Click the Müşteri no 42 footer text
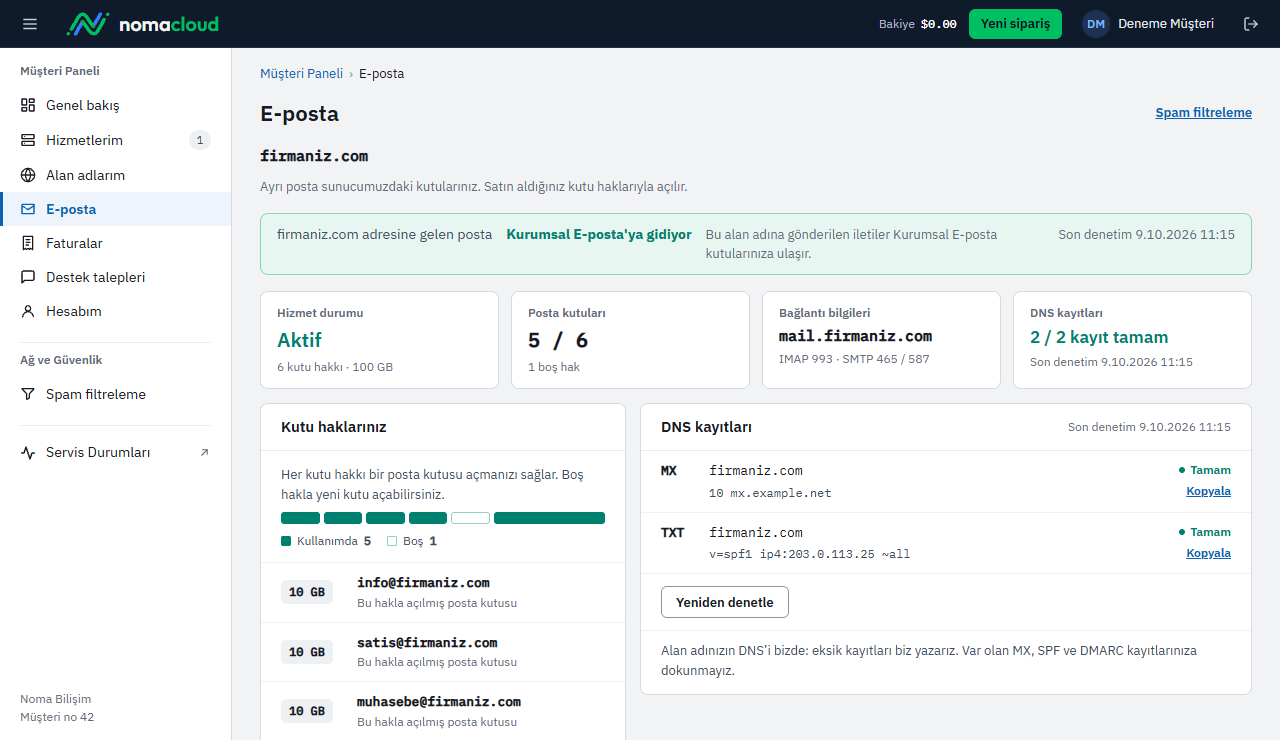Screen dimensions: 1280x740 coord(57,717)
